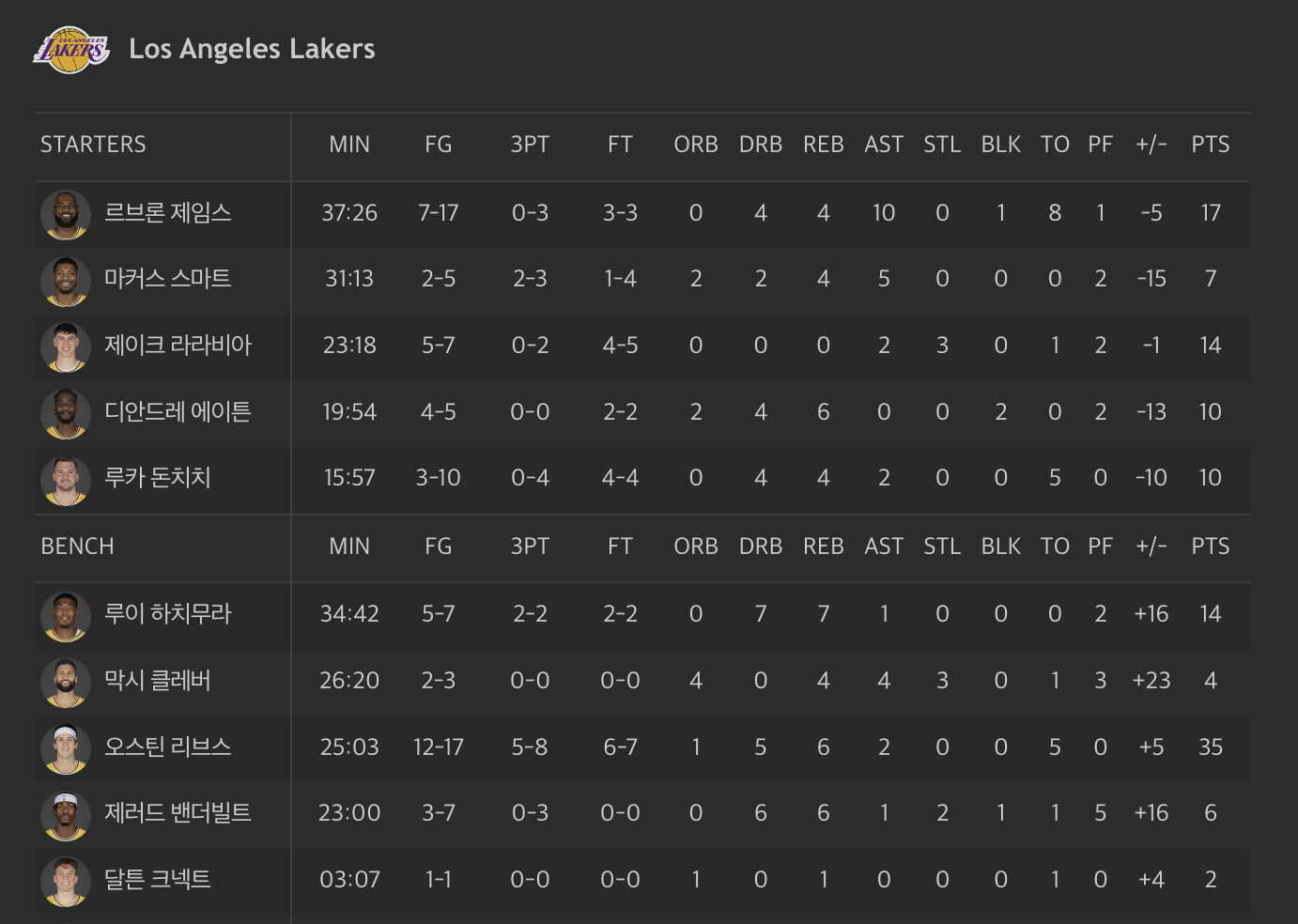Click 루카 돈치치's player headshot
Screen dimensions: 1298x924
[x=66, y=479]
